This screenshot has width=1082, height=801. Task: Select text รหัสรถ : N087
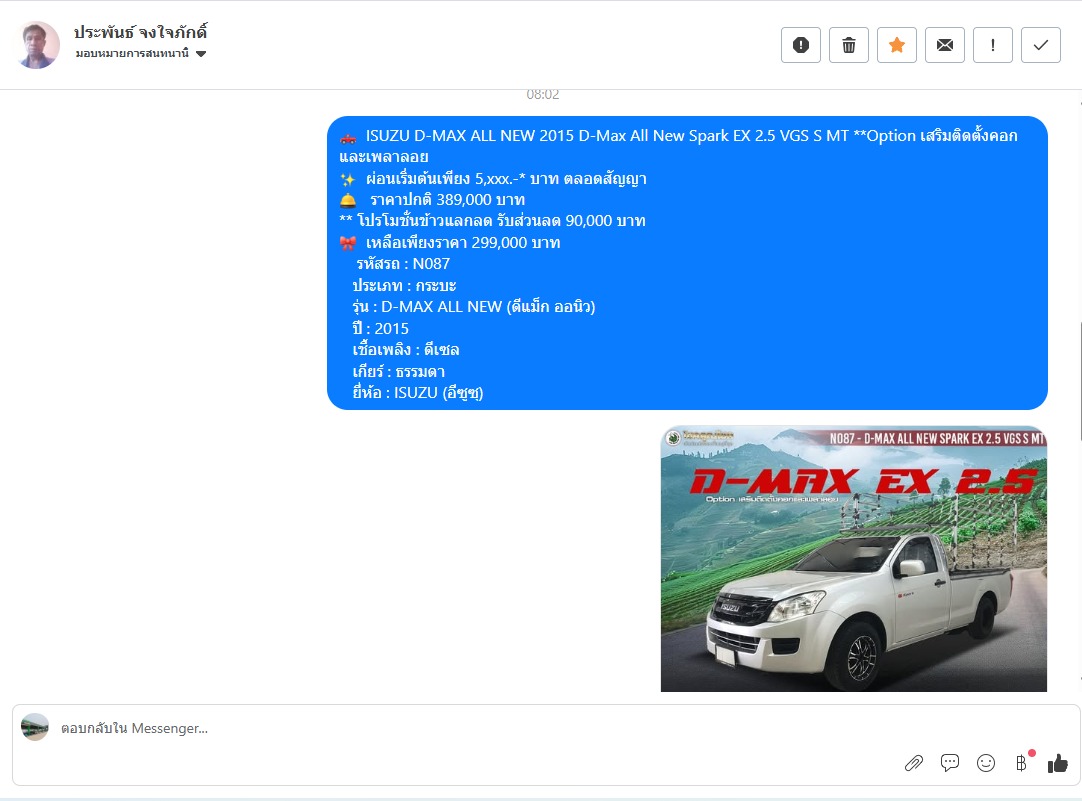pyautogui.click(x=403, y=264)
